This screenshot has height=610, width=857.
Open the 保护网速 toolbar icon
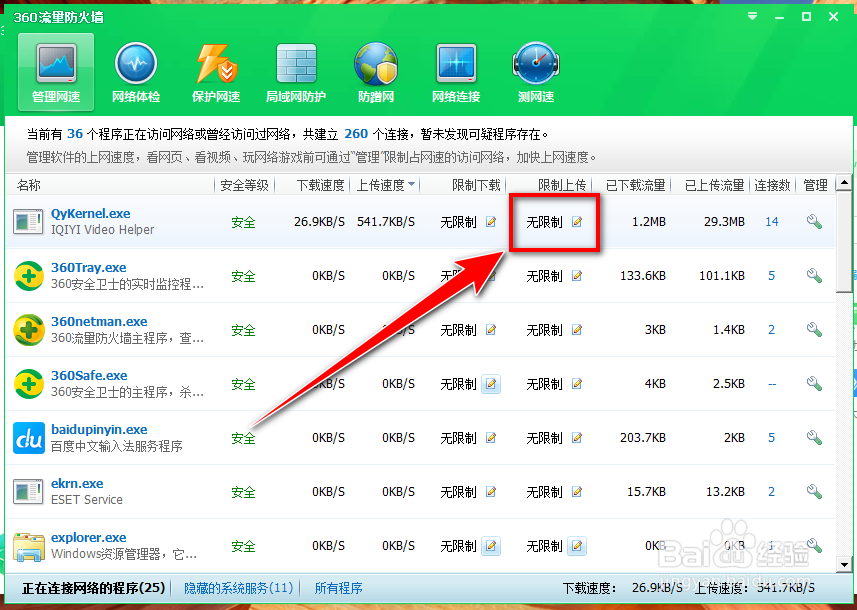click(x=216, y=72)
